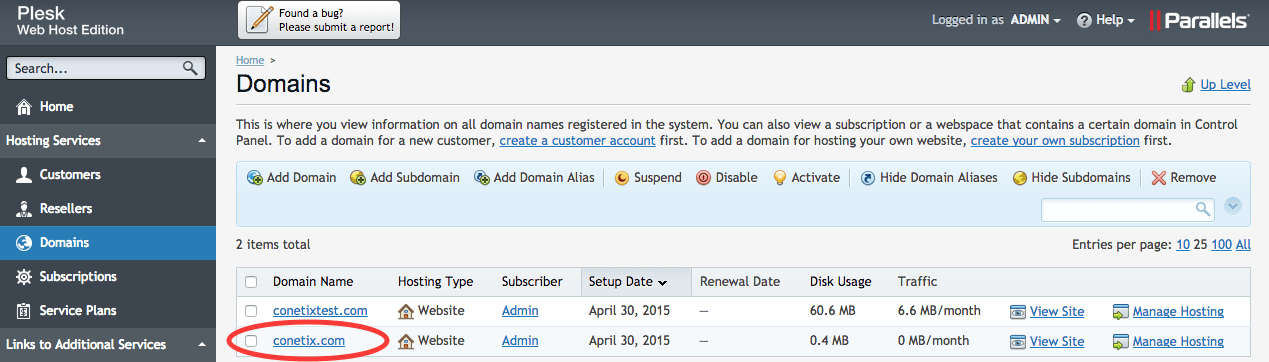The image size is (1269, 362).
Task: Click the Customers person icon
Action: (x=24, y=175)
